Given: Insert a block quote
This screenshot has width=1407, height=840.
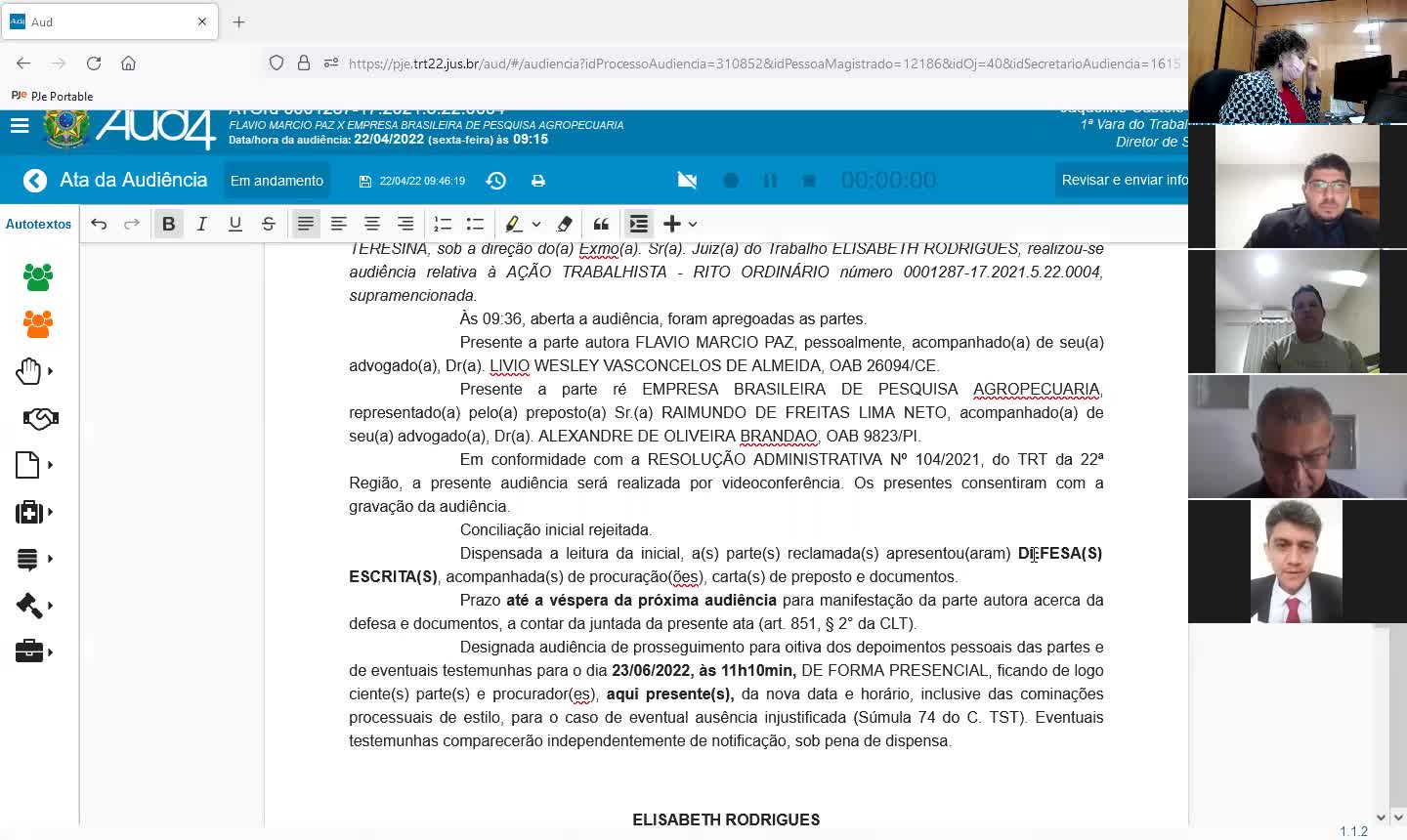Looking at the screenshot, I should point(601,224).
